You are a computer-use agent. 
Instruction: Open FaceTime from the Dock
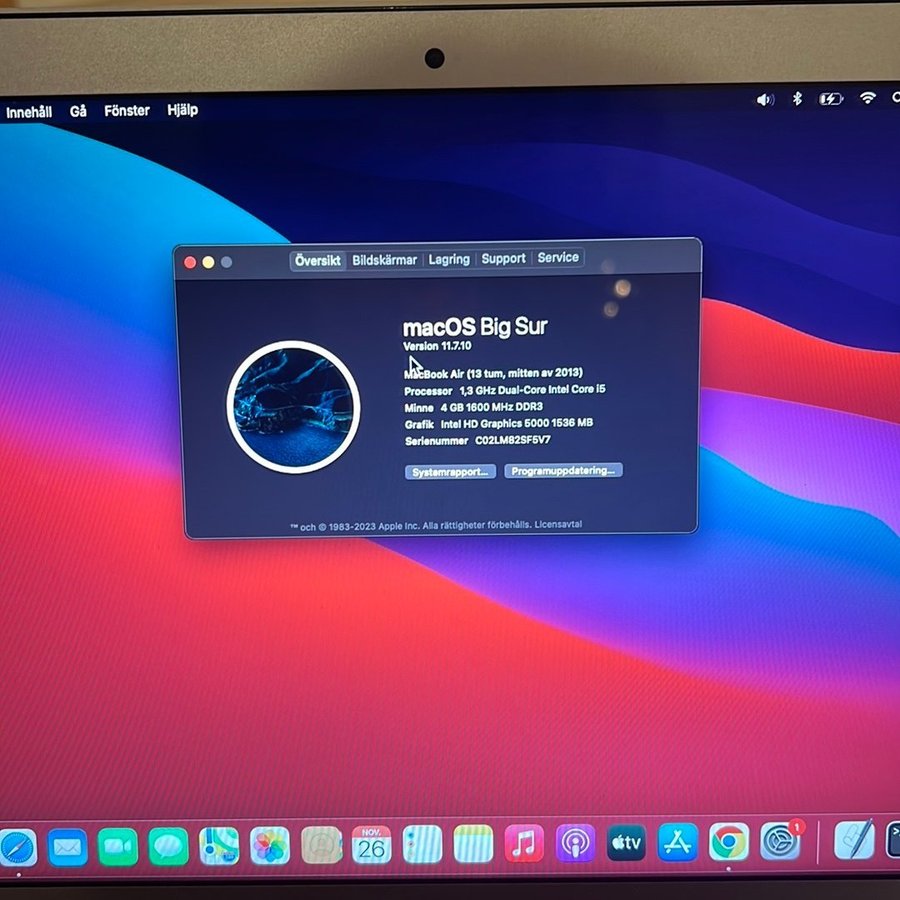pos(118,847)
